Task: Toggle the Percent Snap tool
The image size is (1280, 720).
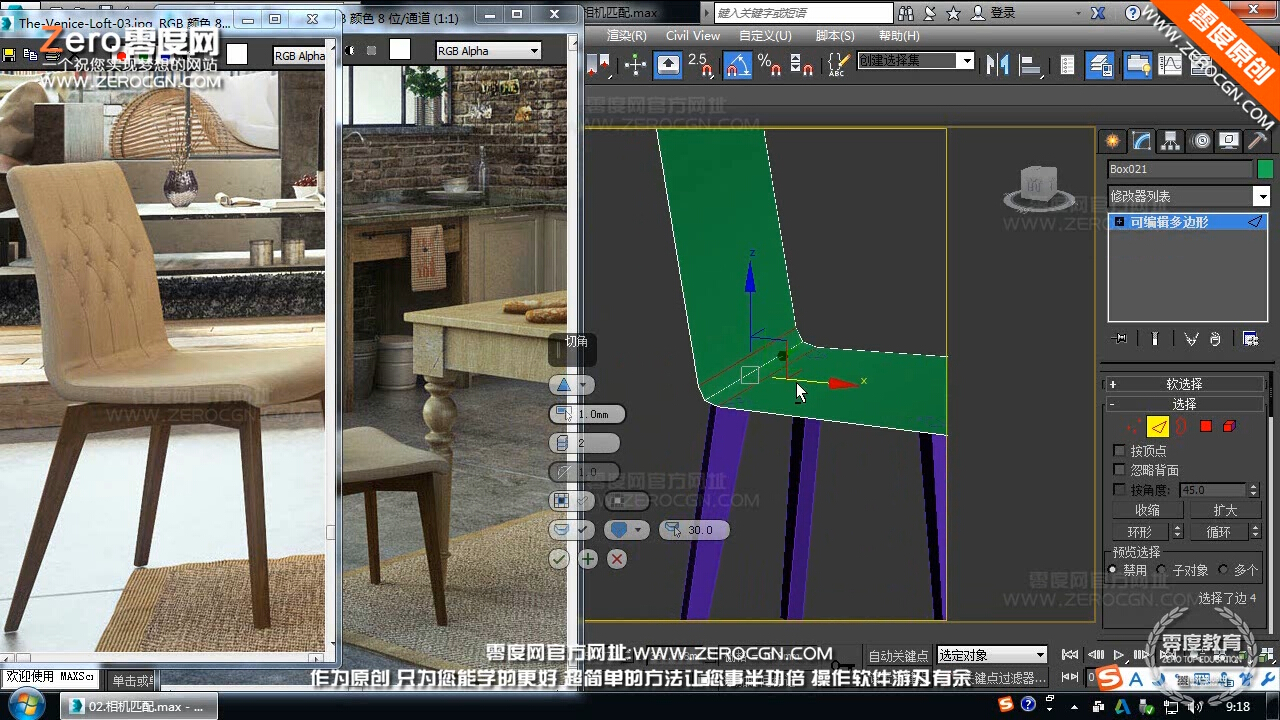Action: click(x=769, y=65)
